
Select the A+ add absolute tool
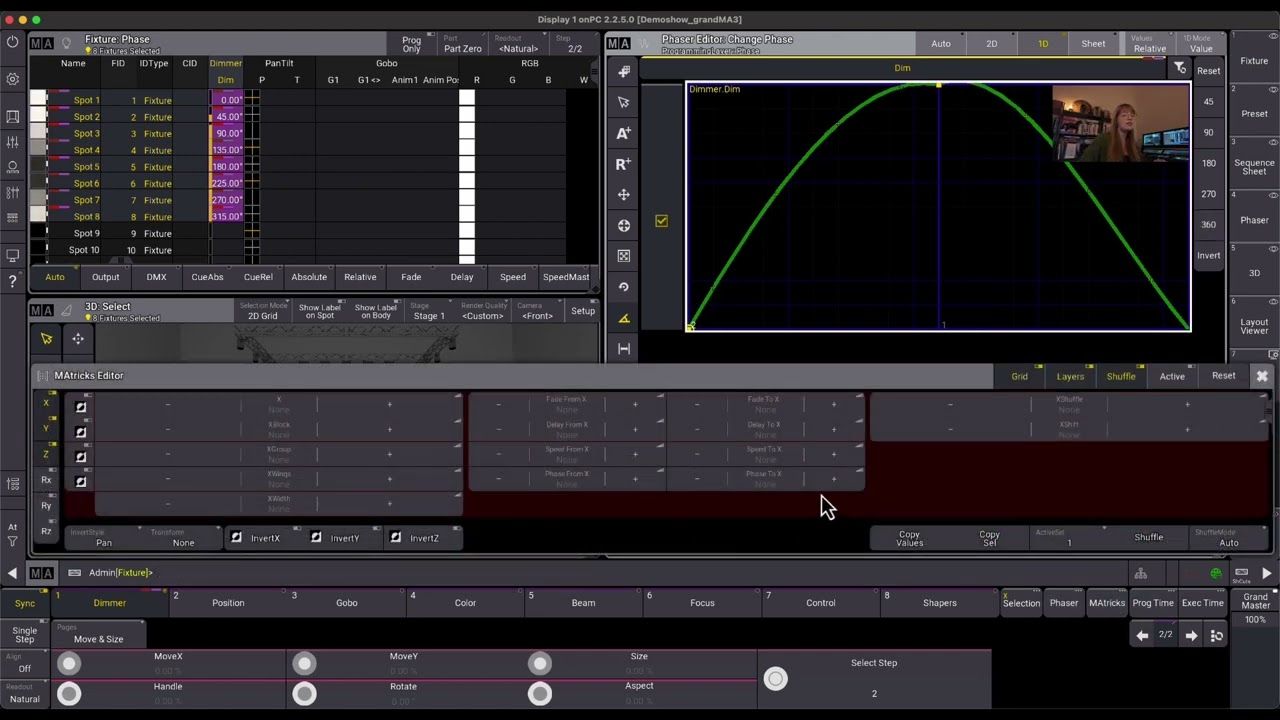pyautogui.click(x=624, y=133)
